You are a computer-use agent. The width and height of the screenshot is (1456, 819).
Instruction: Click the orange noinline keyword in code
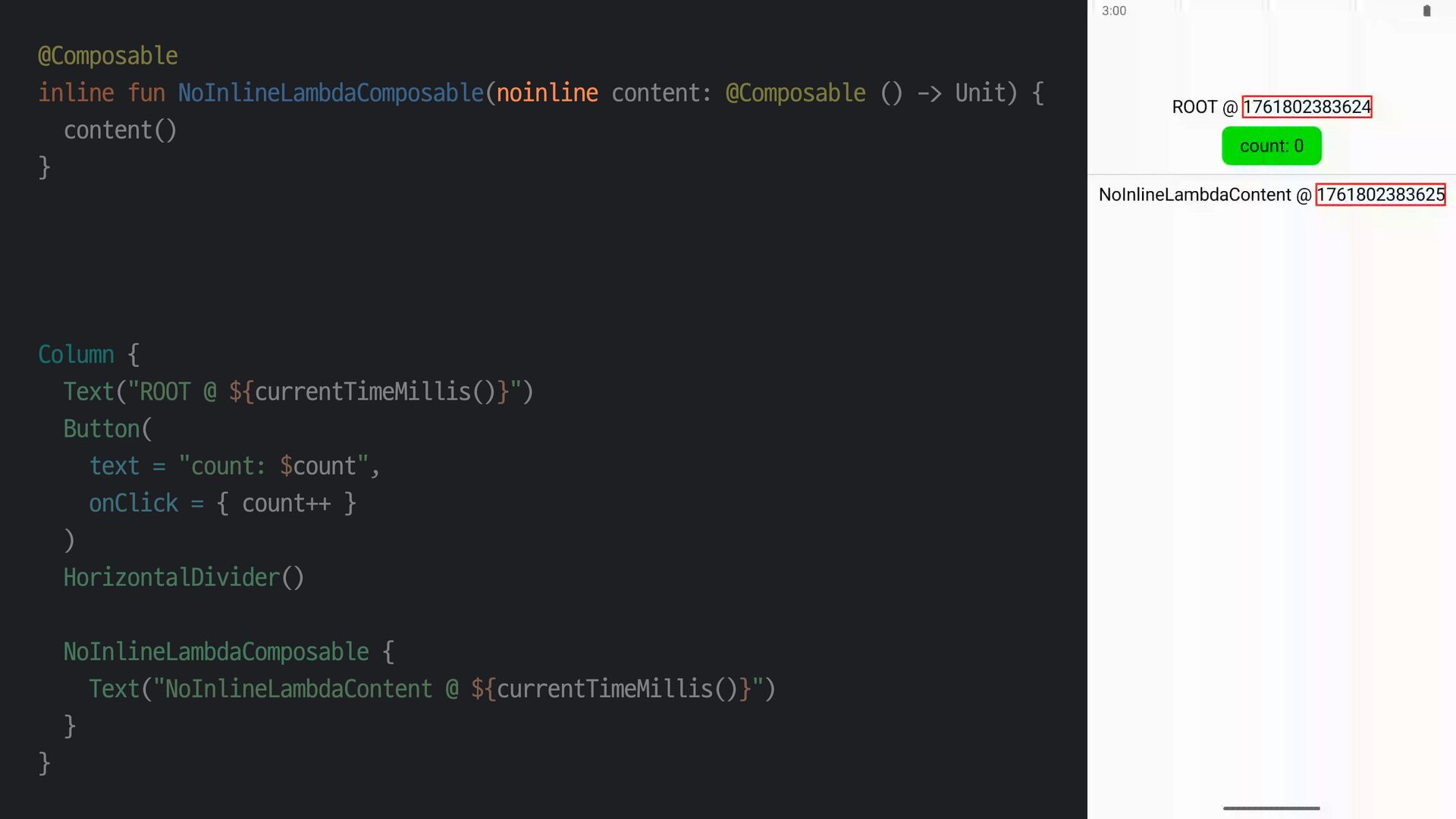[547, 93]
